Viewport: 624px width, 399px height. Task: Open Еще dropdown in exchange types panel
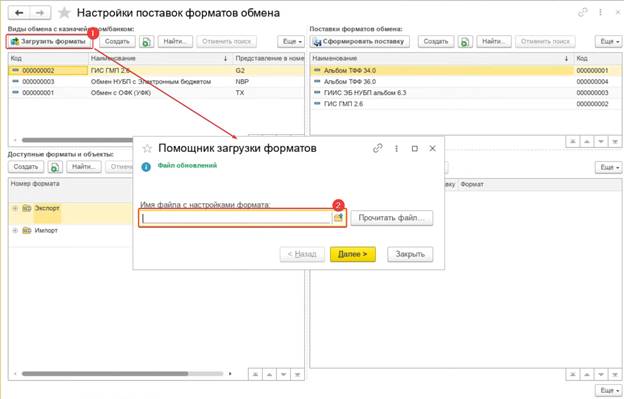point(291,41)
